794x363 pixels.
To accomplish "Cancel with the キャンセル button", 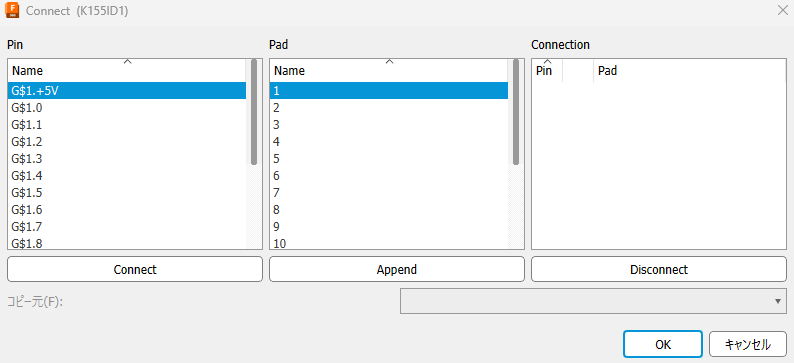I will (748, 344).
